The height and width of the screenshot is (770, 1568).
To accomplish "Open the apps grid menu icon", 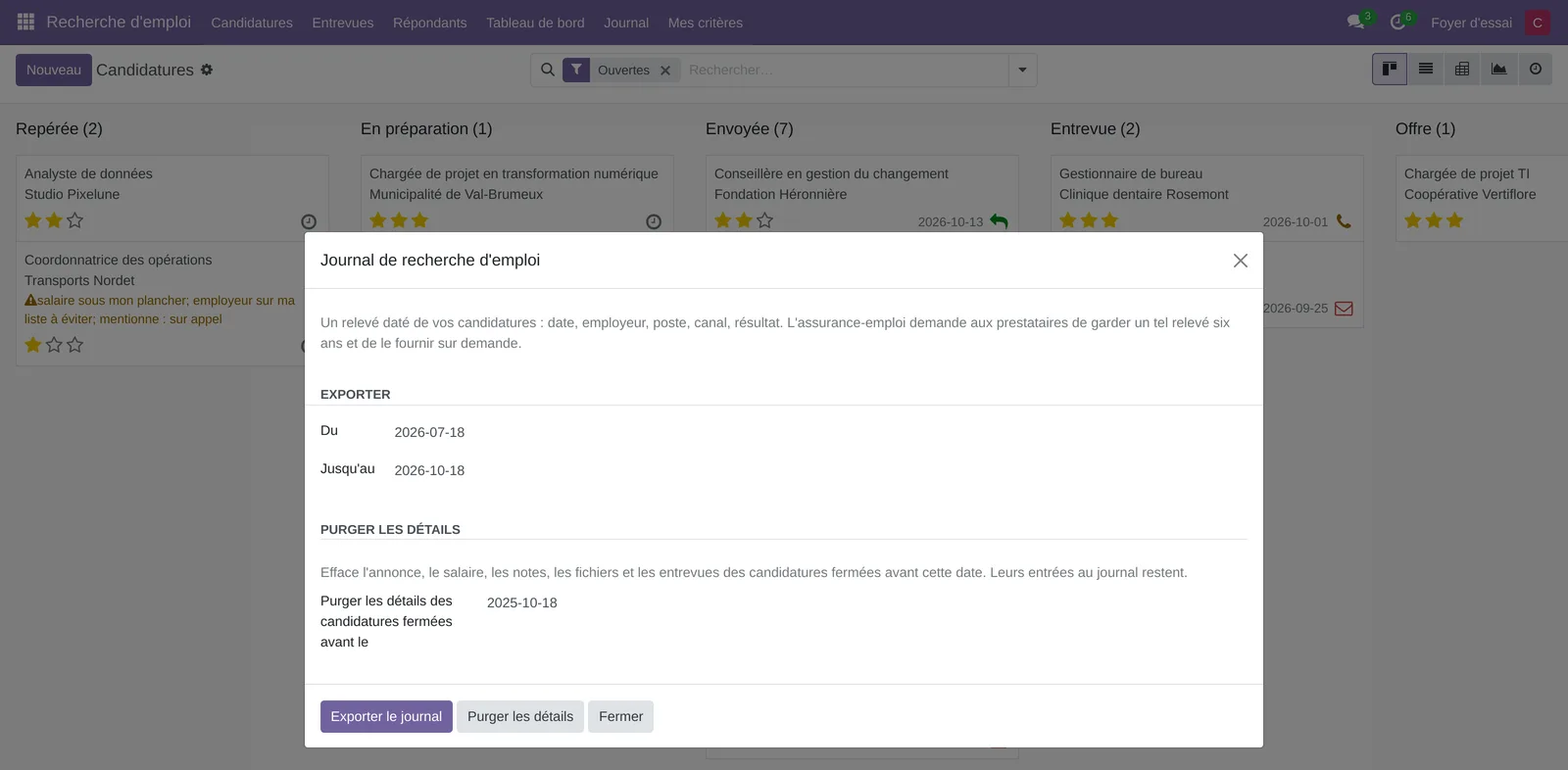I will tap(26, 22).
